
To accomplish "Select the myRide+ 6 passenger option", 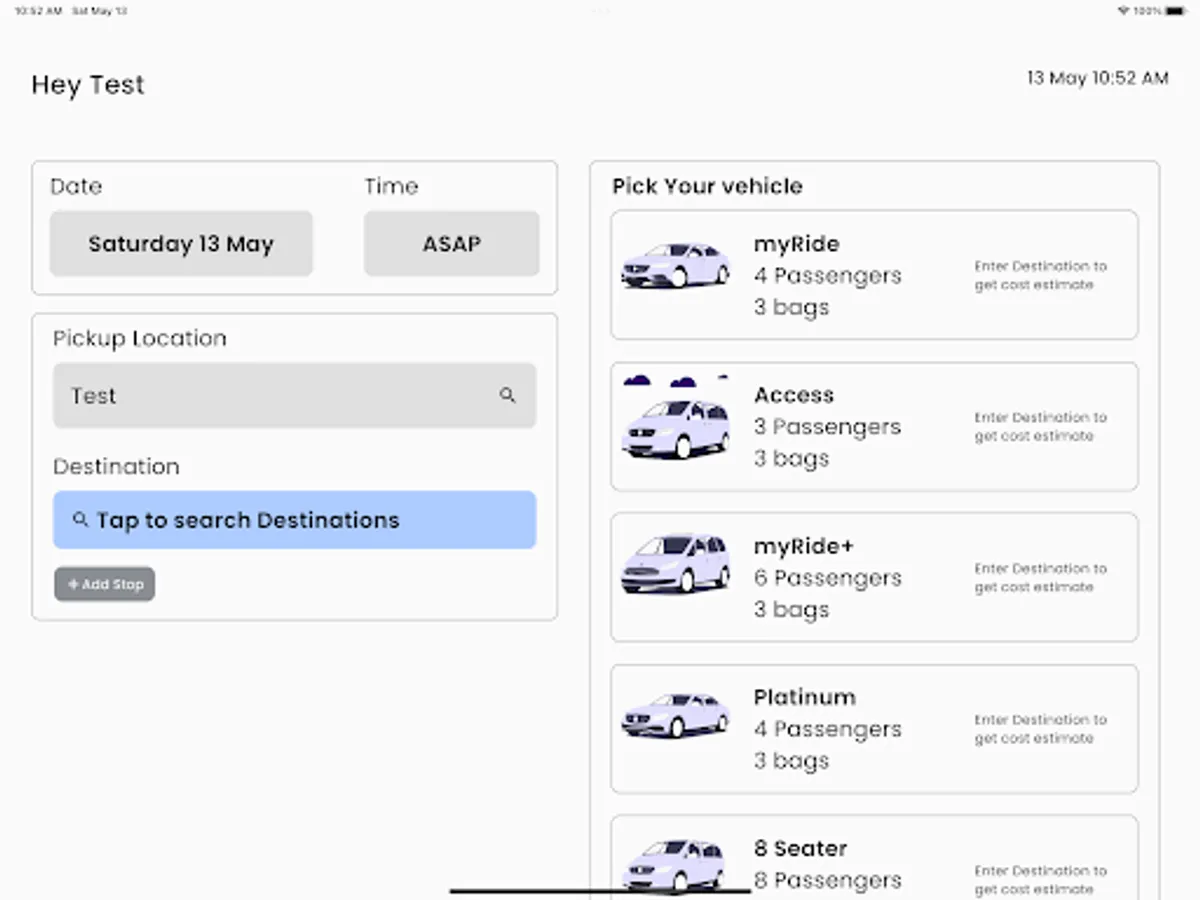I will coord(874,578).
